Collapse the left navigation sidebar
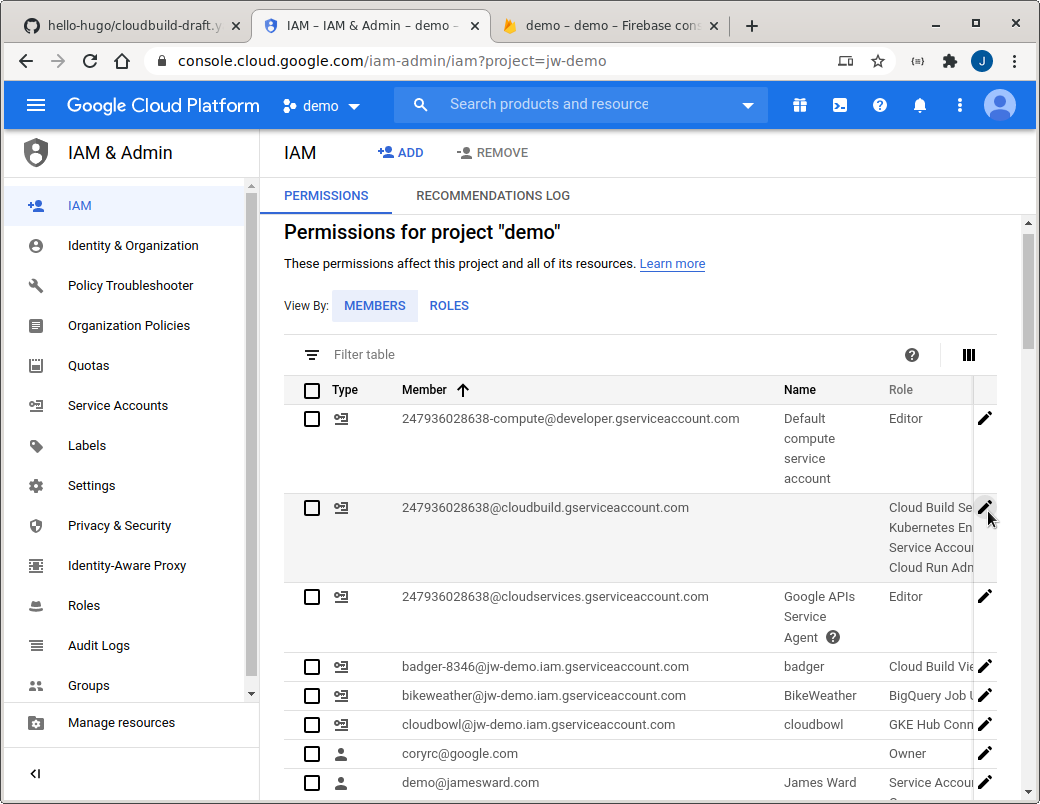The width and height of the screenshot is (1040, 804). [36, 773]
